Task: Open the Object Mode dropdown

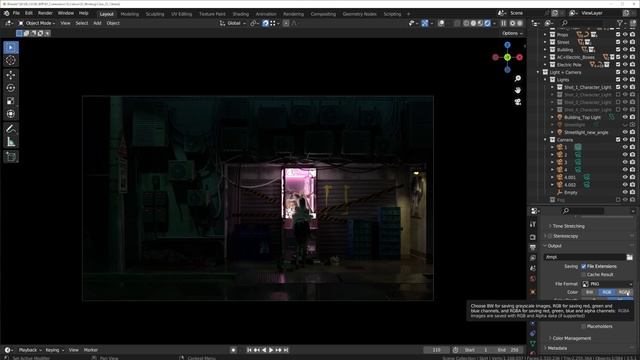Action: [x=37, y=23]
